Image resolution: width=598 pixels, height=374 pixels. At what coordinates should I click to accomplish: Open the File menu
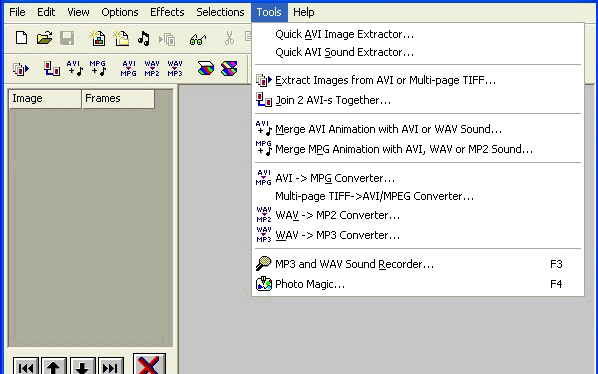(17, 12)
